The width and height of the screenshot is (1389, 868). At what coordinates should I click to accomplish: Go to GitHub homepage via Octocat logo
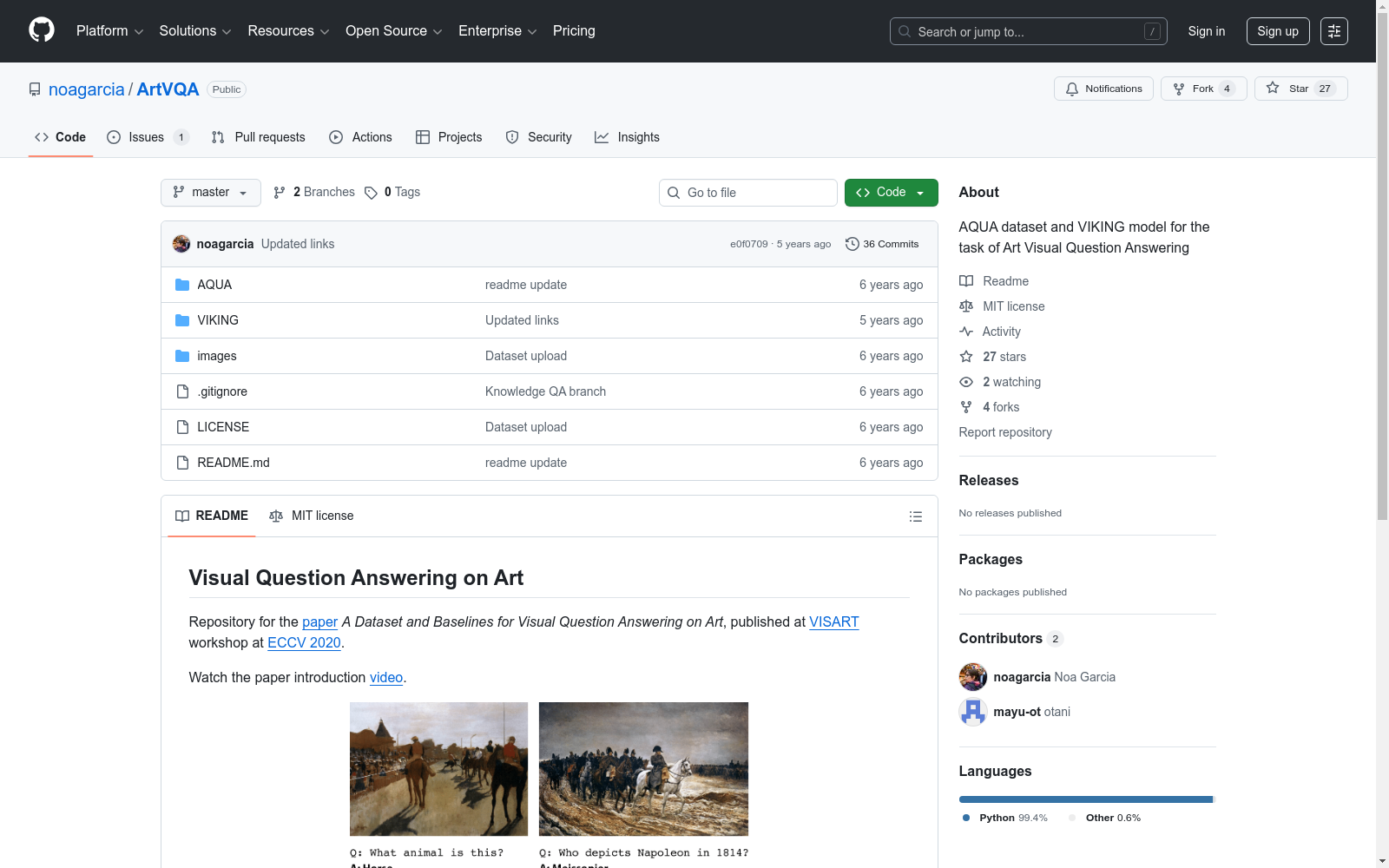[x=42, y=30]
